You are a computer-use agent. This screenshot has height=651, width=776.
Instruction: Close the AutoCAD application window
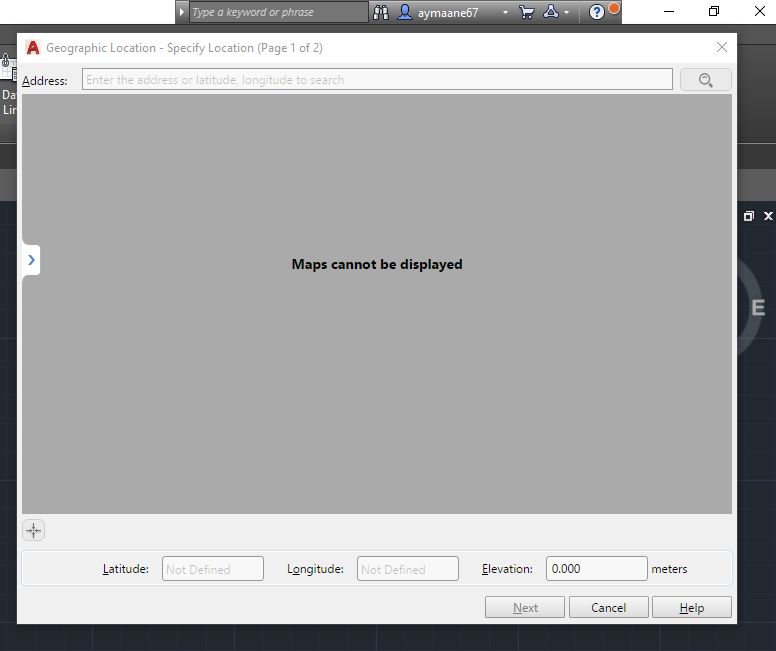760,11
